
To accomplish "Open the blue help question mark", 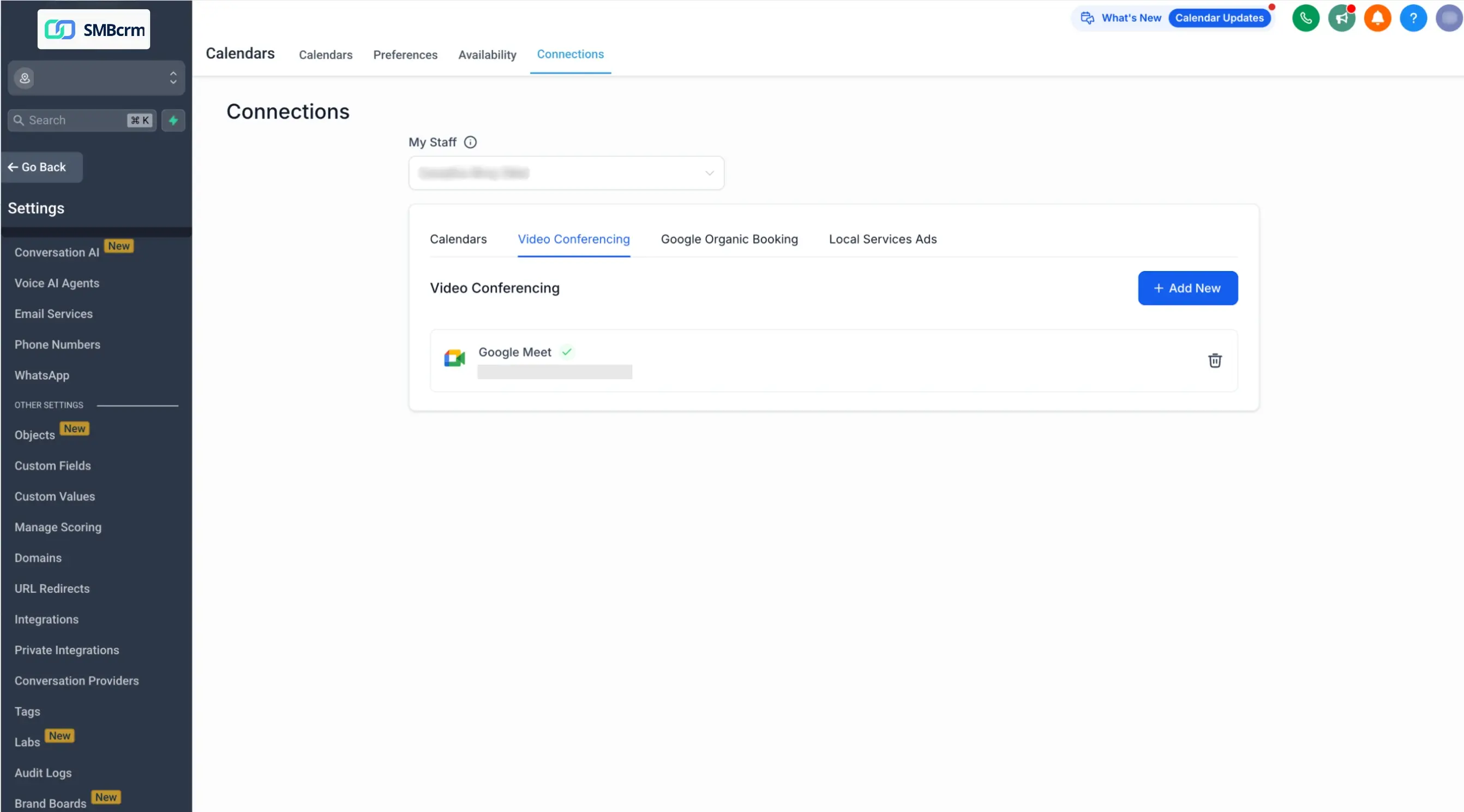I will click(1413, 18).
